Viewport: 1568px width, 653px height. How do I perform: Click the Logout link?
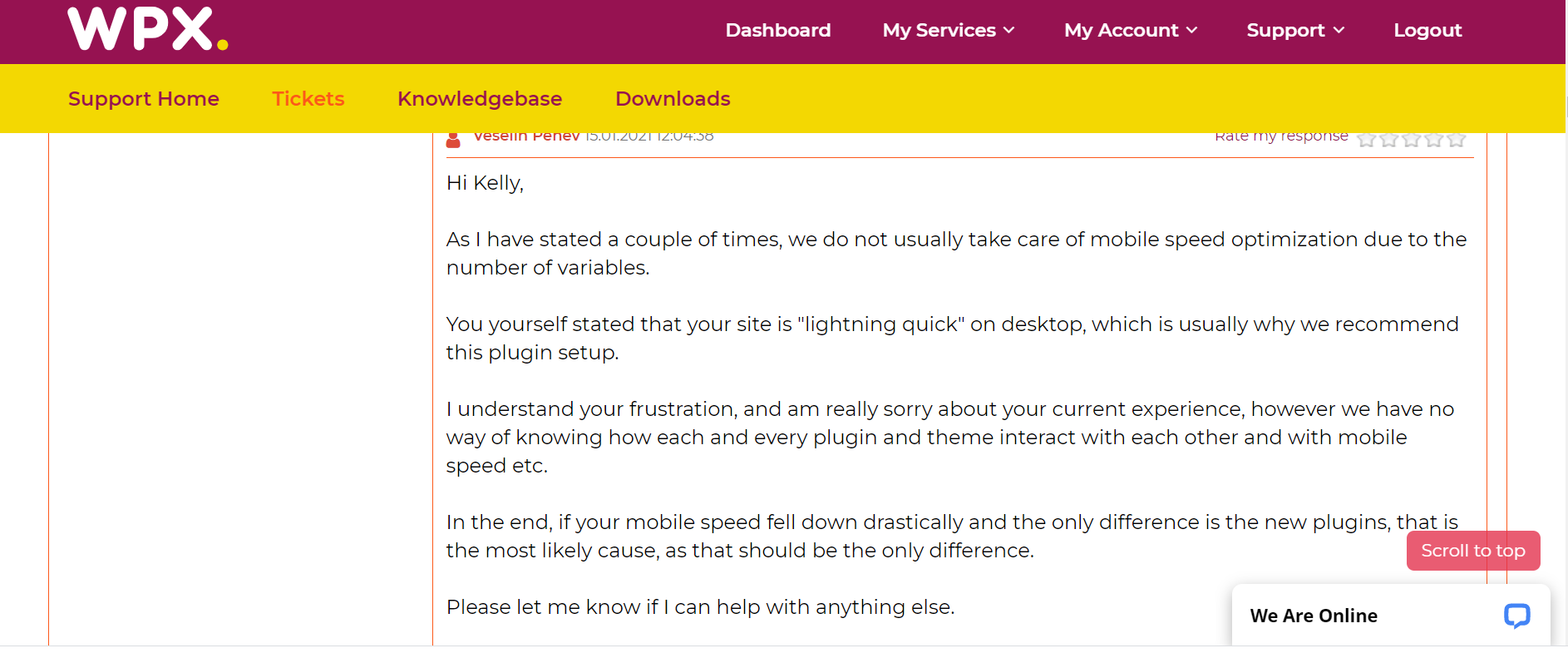point(1427,30)
